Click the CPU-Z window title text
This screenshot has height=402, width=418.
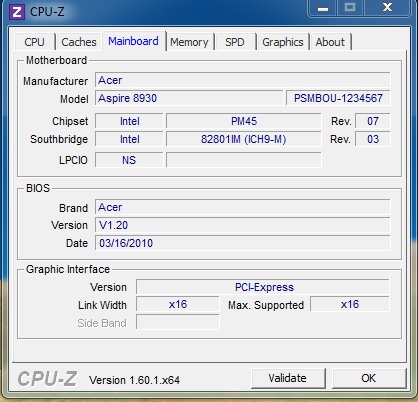click(x=47, y=12)
